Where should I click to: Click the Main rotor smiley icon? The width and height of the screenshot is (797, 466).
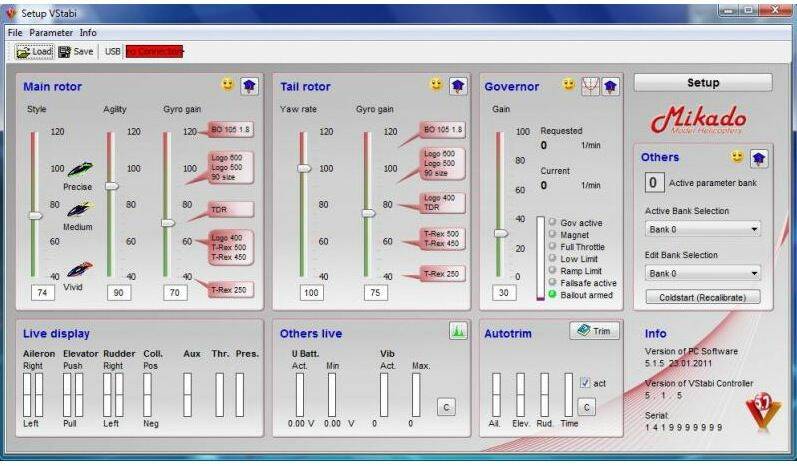[228, 86]
